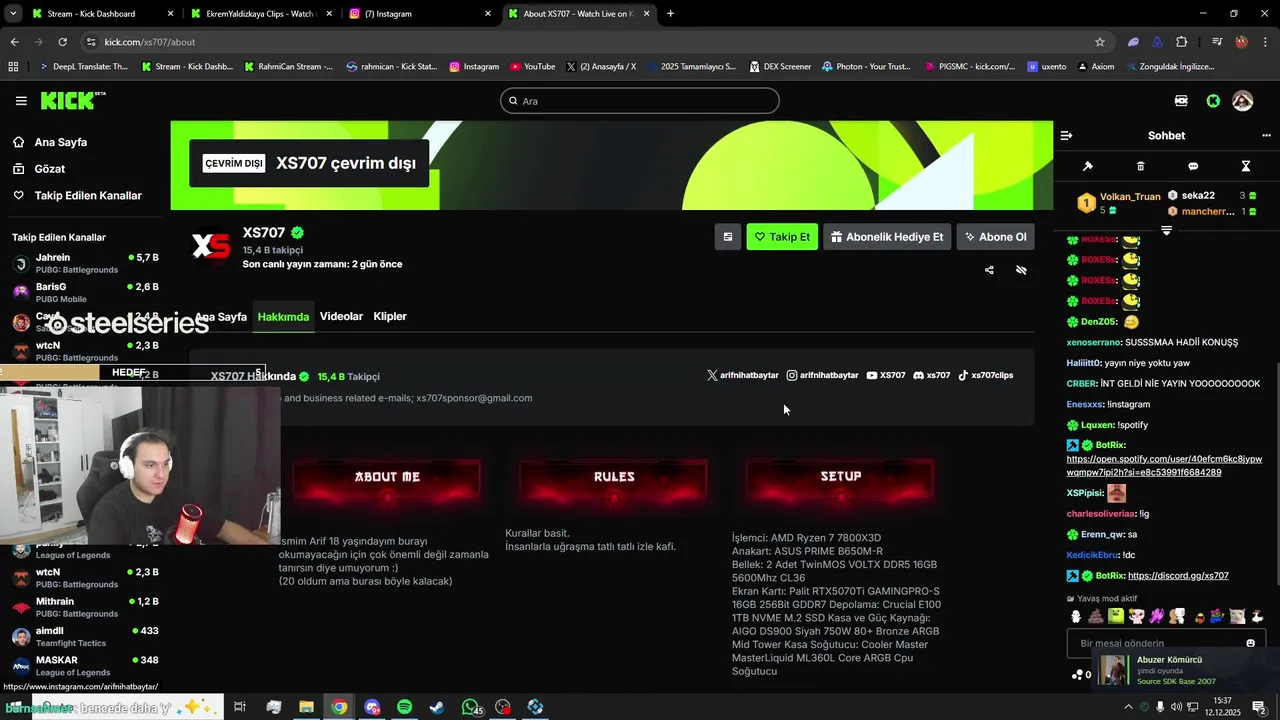Bookmark this page with the star icon
The width and height of the screenshot is (1280, 720).
(1100, 42)
